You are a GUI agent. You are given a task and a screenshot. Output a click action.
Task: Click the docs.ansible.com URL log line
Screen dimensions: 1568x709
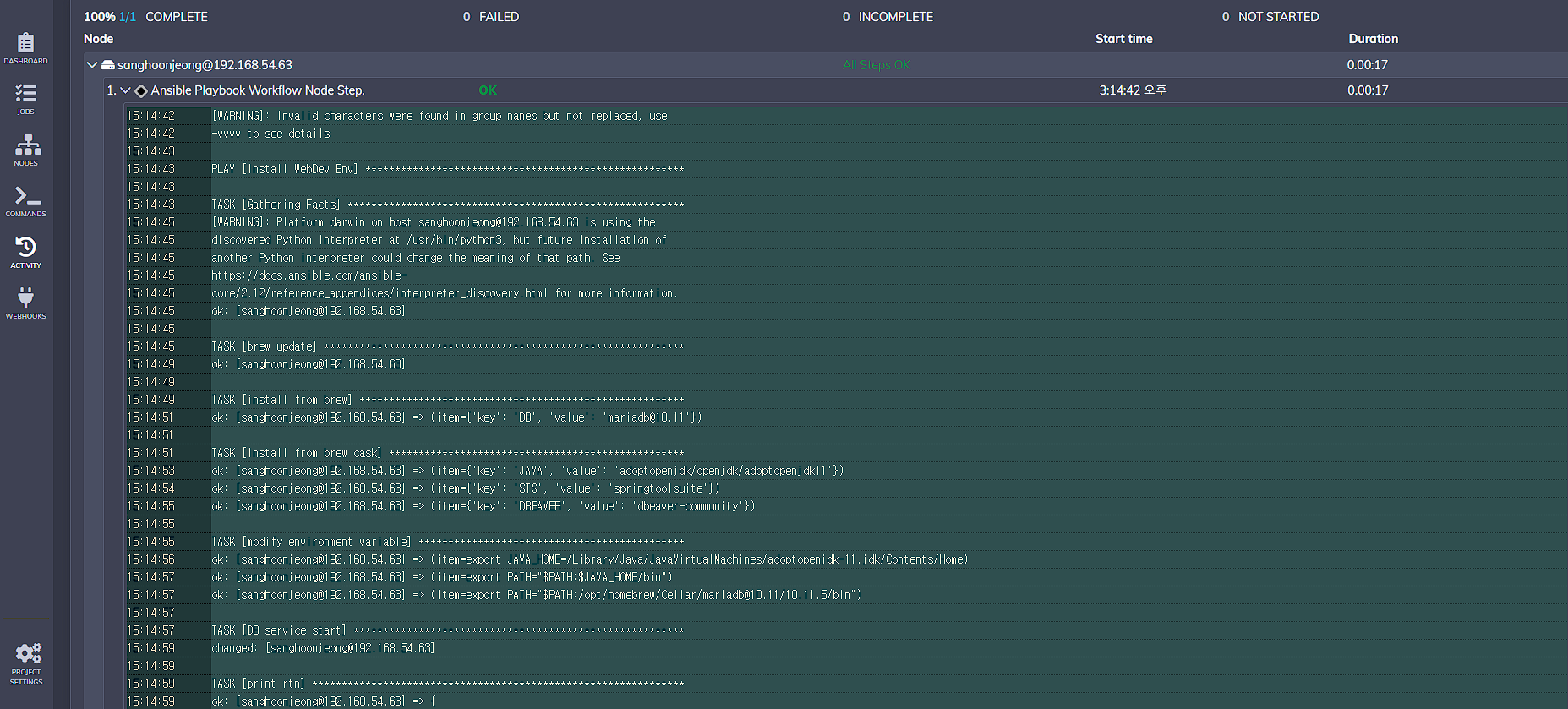(x=309, y=275)
